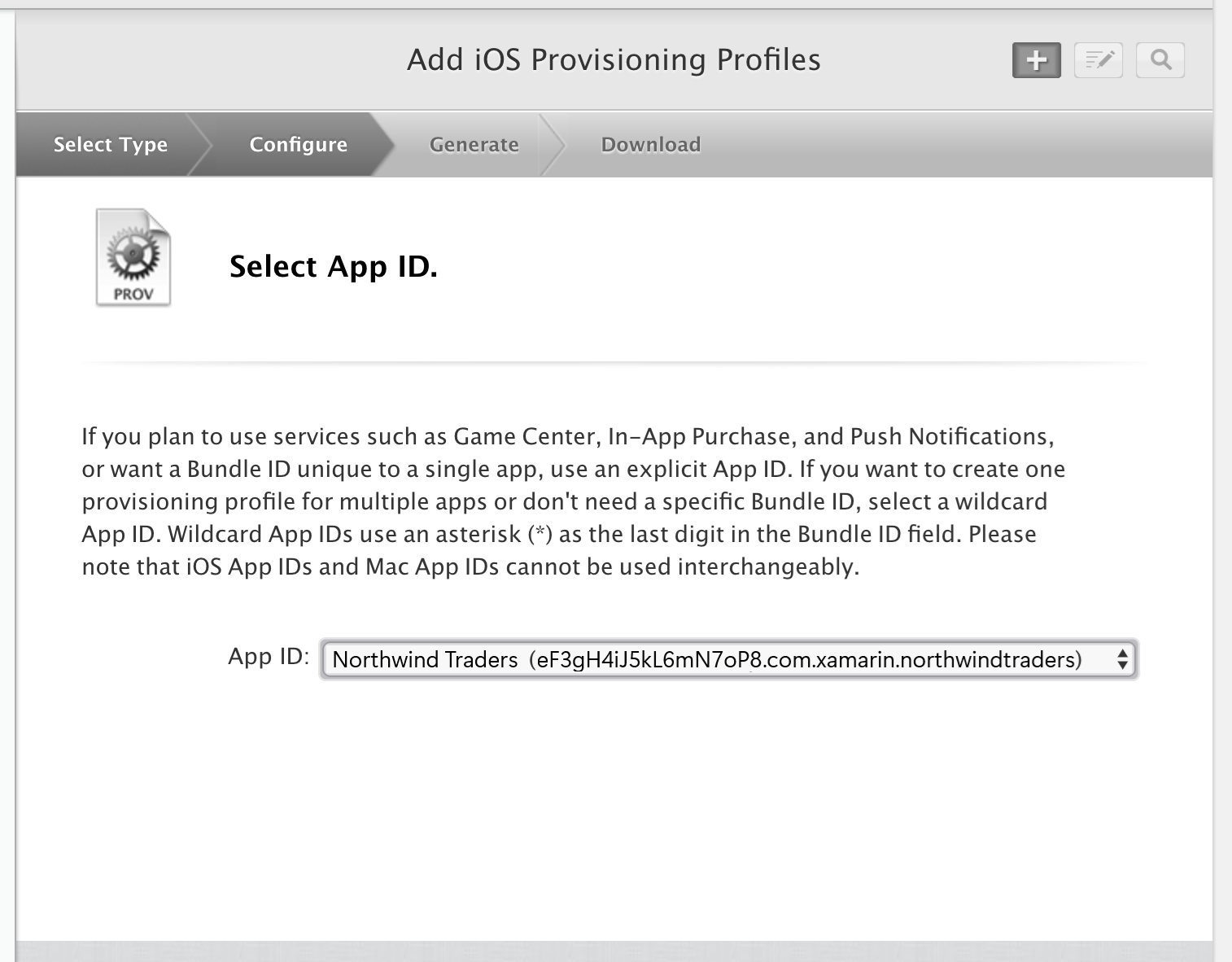Click the Select App ID heading

click(x=334, y=266)
